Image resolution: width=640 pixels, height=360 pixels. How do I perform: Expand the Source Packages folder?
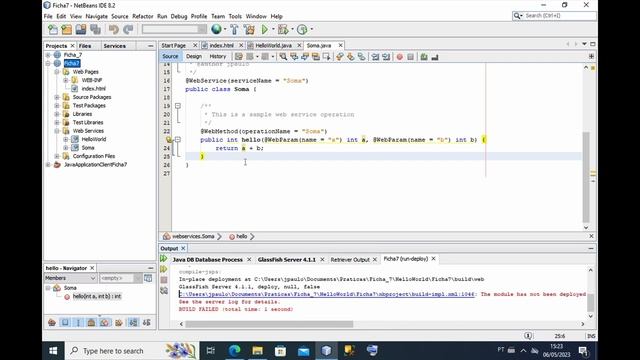[57, 97]
